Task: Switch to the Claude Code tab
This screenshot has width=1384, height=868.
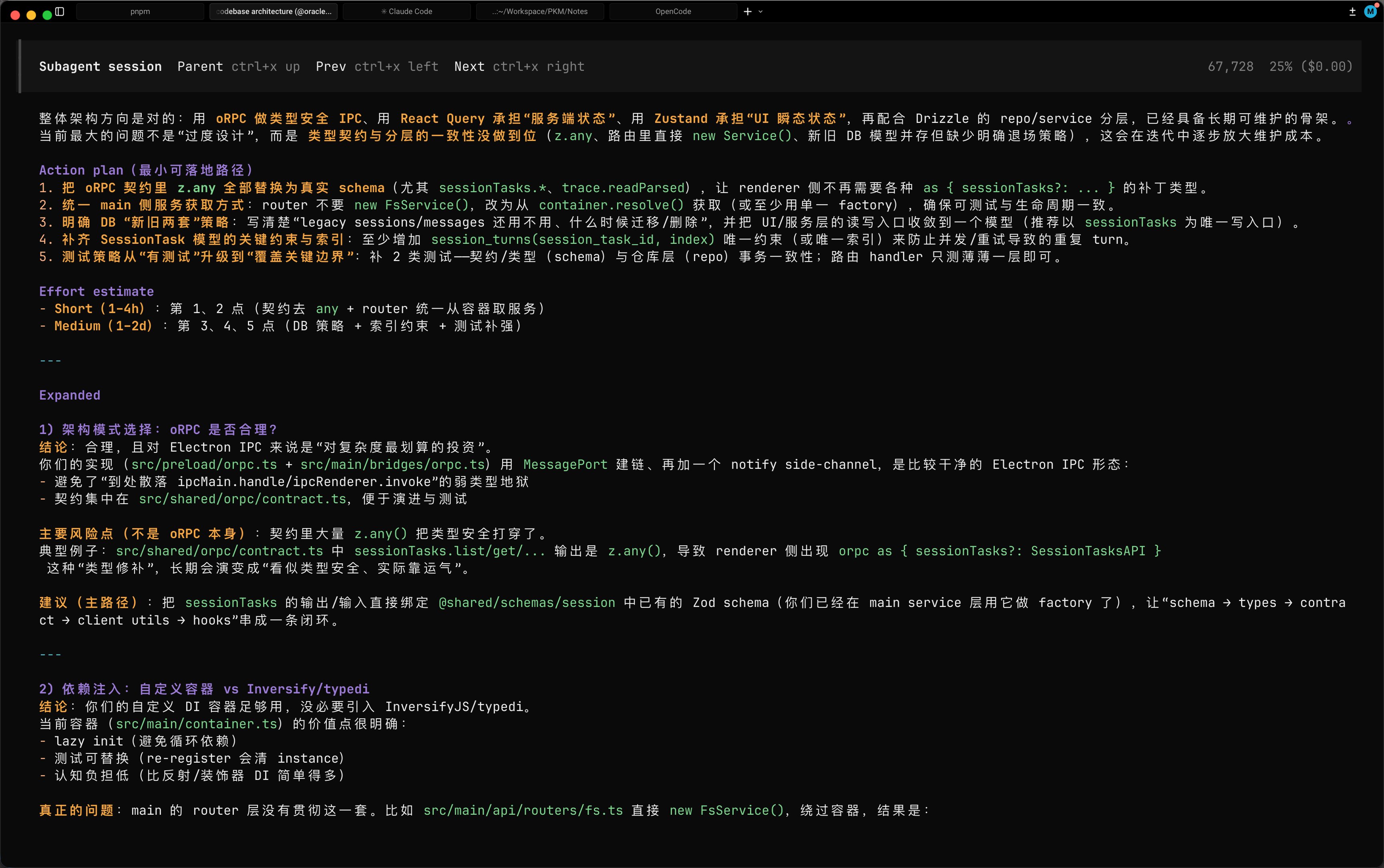Action: pos(406,12)
